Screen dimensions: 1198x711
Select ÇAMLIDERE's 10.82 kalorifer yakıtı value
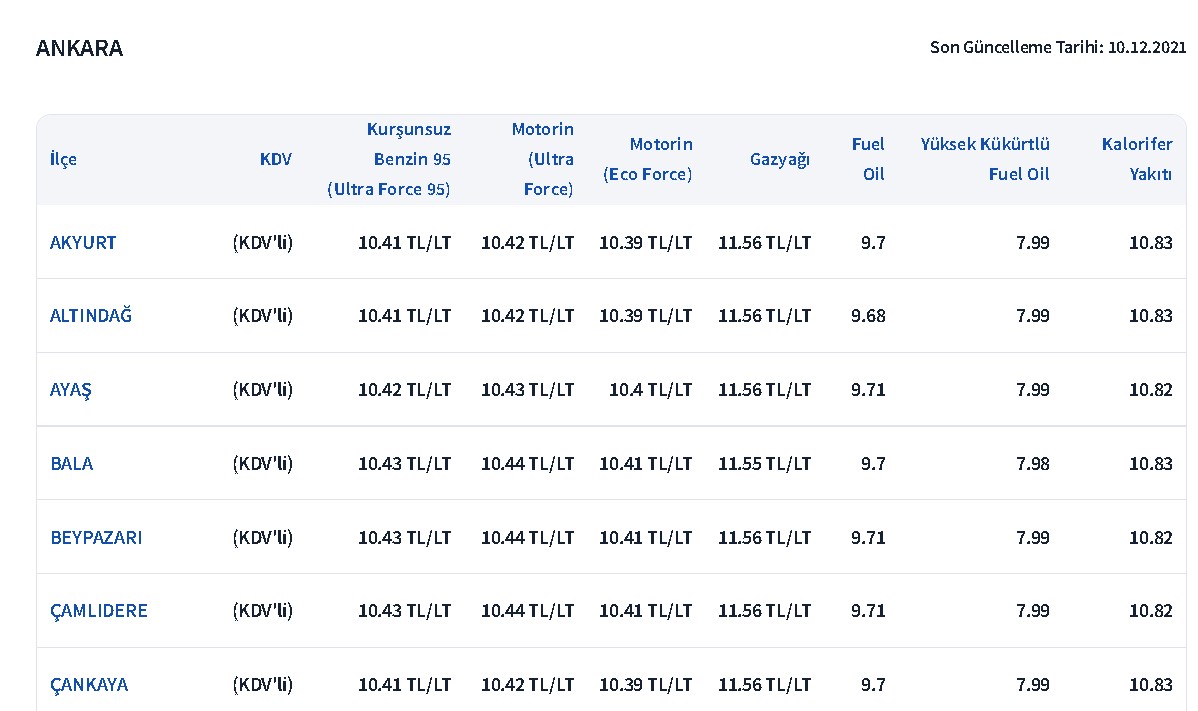click(1151, 611)
